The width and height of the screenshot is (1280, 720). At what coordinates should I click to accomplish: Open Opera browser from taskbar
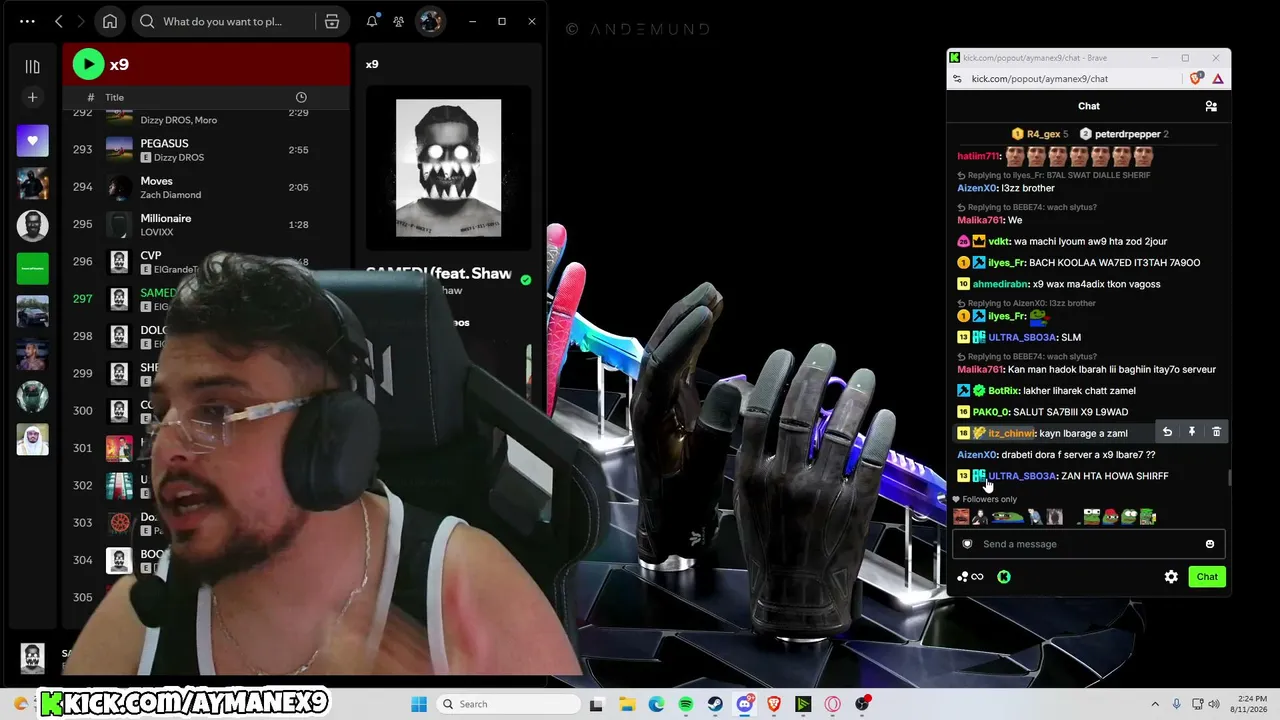click(x=833, y=704)
